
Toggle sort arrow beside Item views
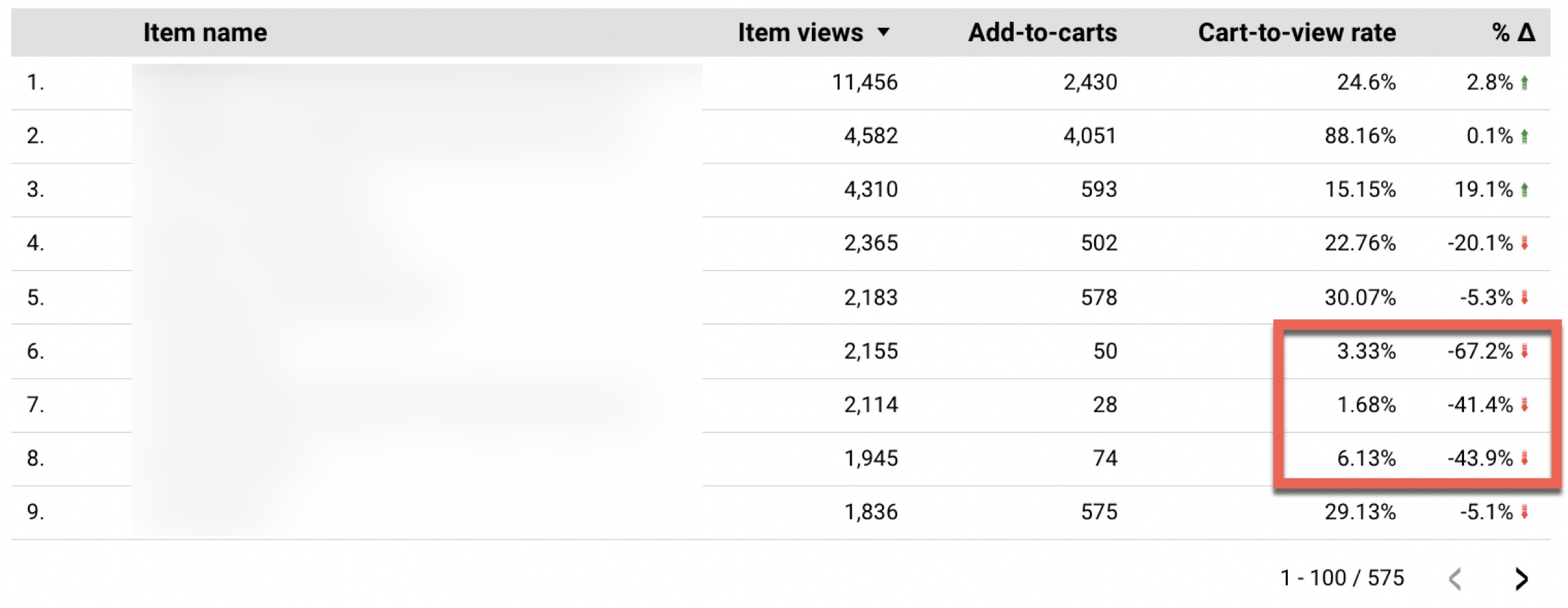(883, 32)
